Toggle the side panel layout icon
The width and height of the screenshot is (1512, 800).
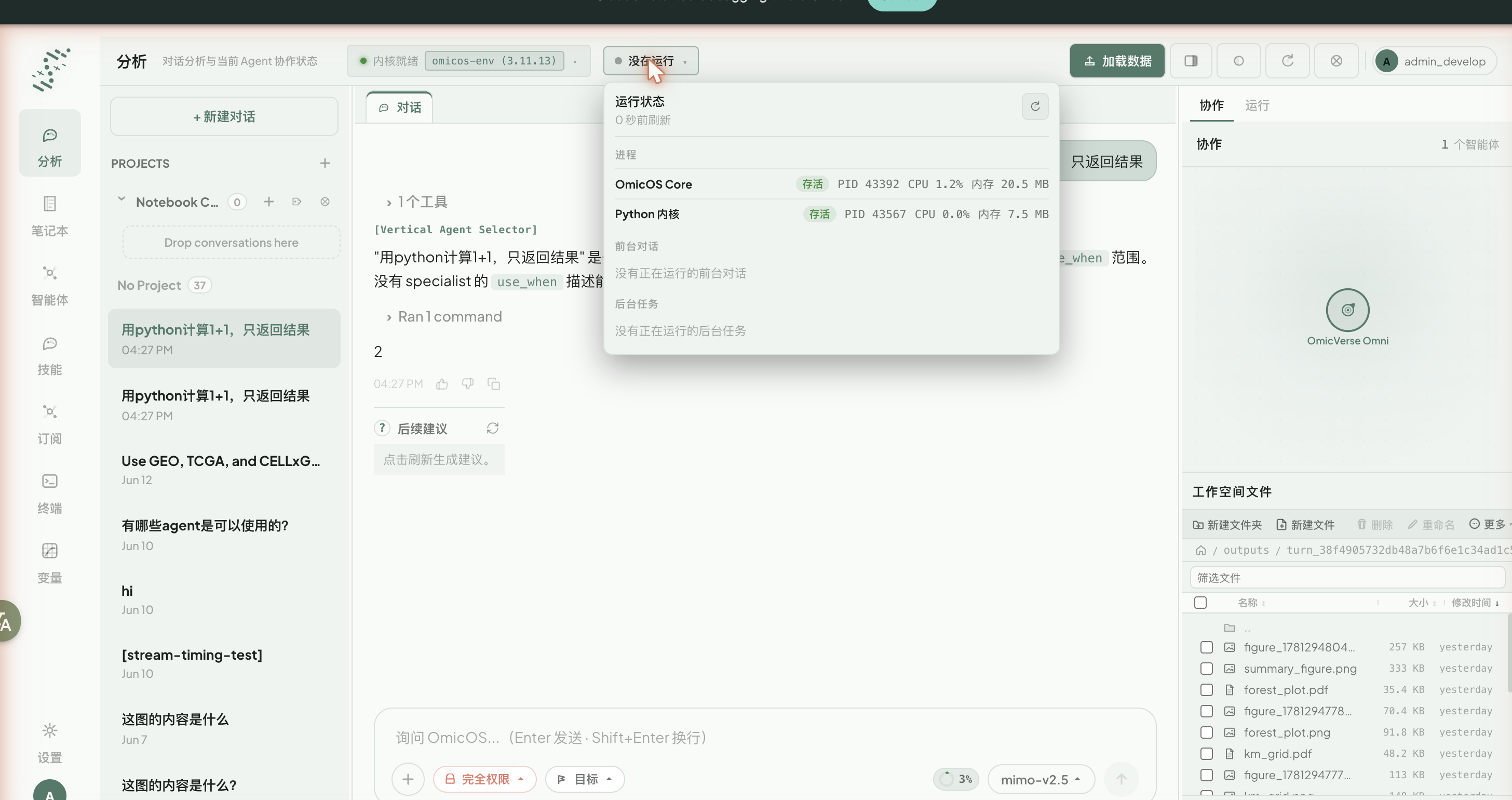(x=1191, y=60)
